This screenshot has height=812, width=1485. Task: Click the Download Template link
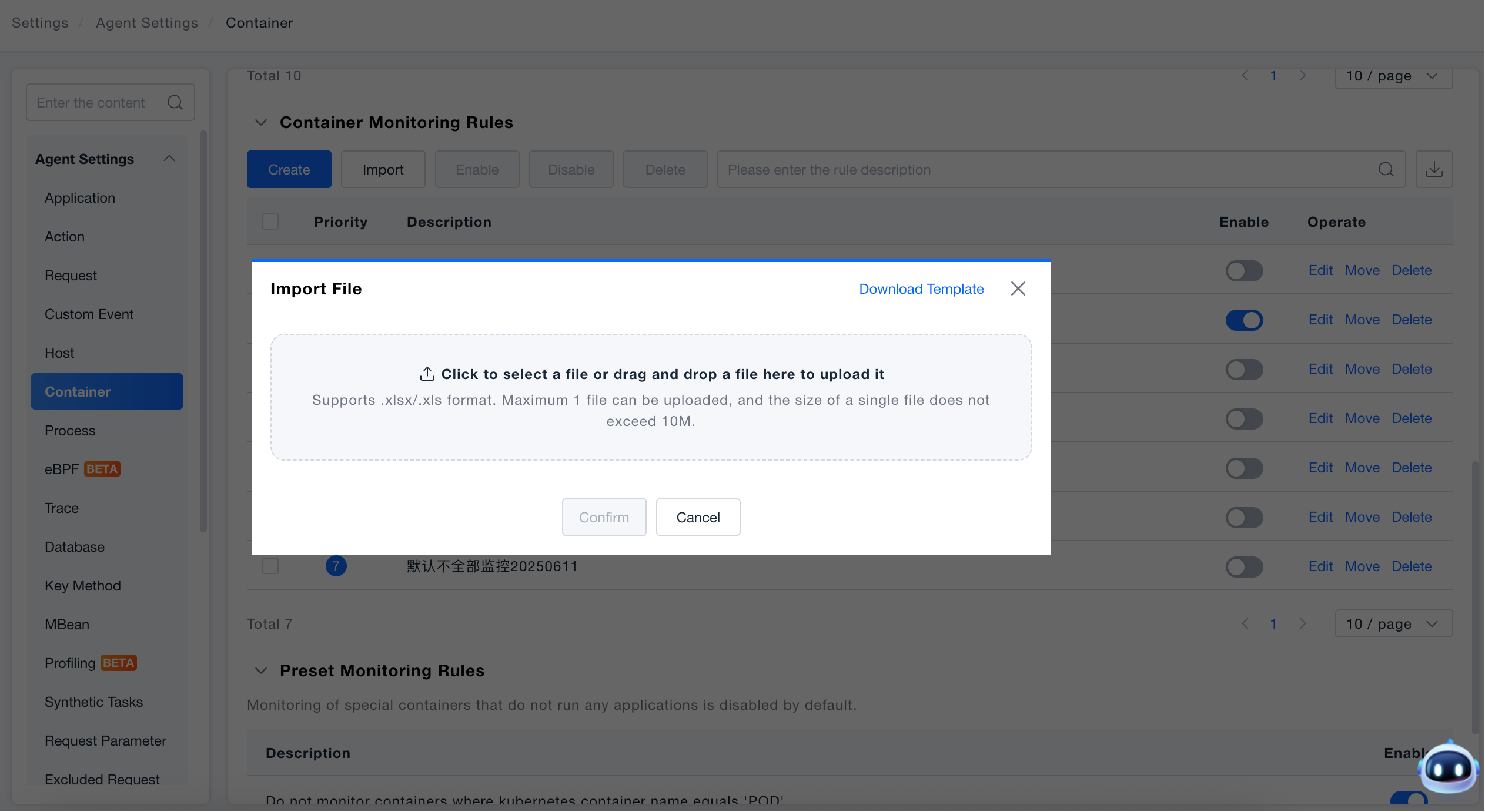pos(921,288)
